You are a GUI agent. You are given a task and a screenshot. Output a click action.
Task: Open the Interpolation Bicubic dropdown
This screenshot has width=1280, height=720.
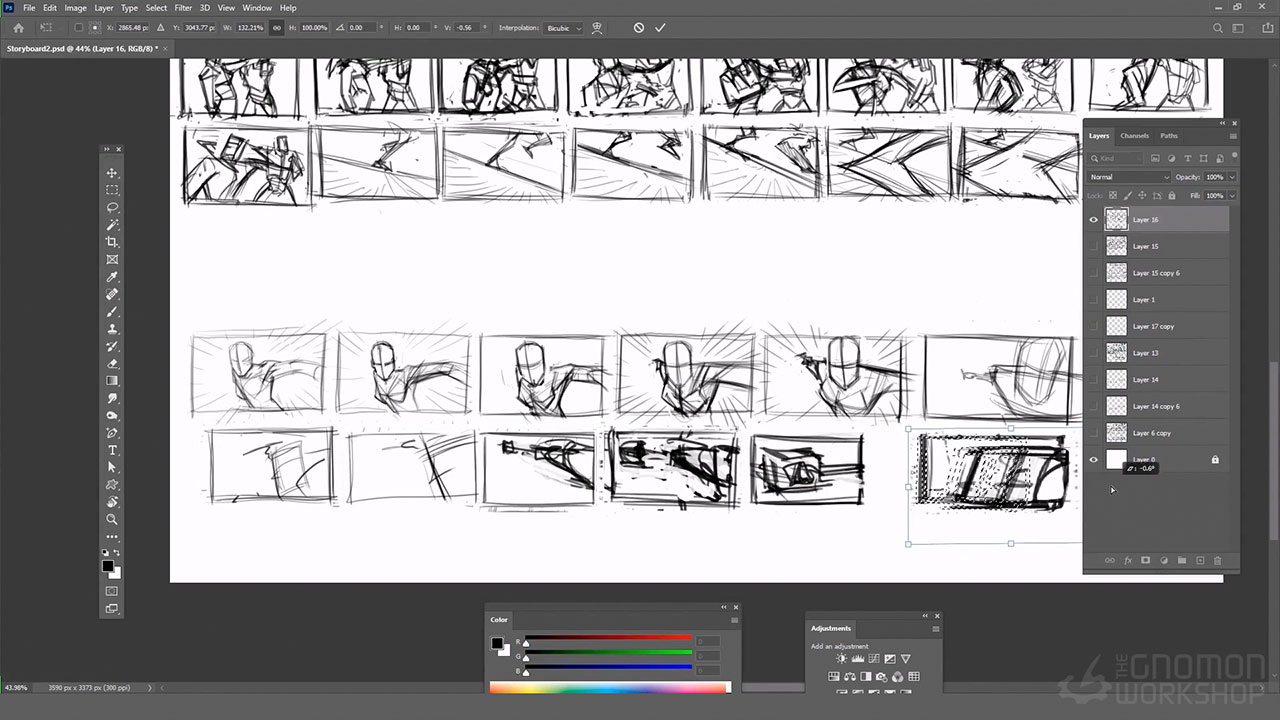[564, 28]
